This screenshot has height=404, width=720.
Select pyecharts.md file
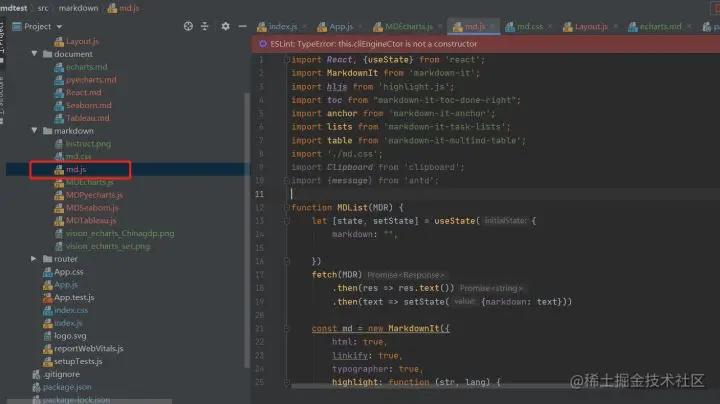point(85,80)
